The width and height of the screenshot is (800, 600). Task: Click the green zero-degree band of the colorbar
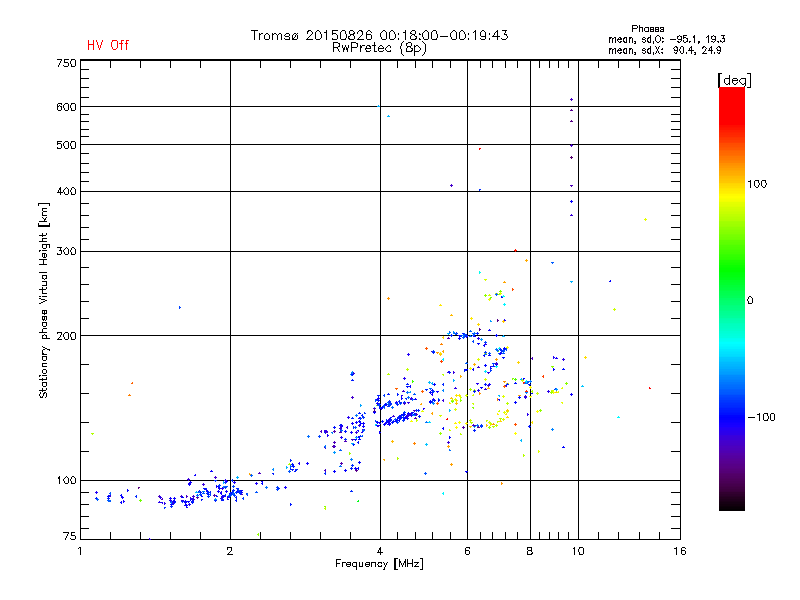(x=732, y=299)
